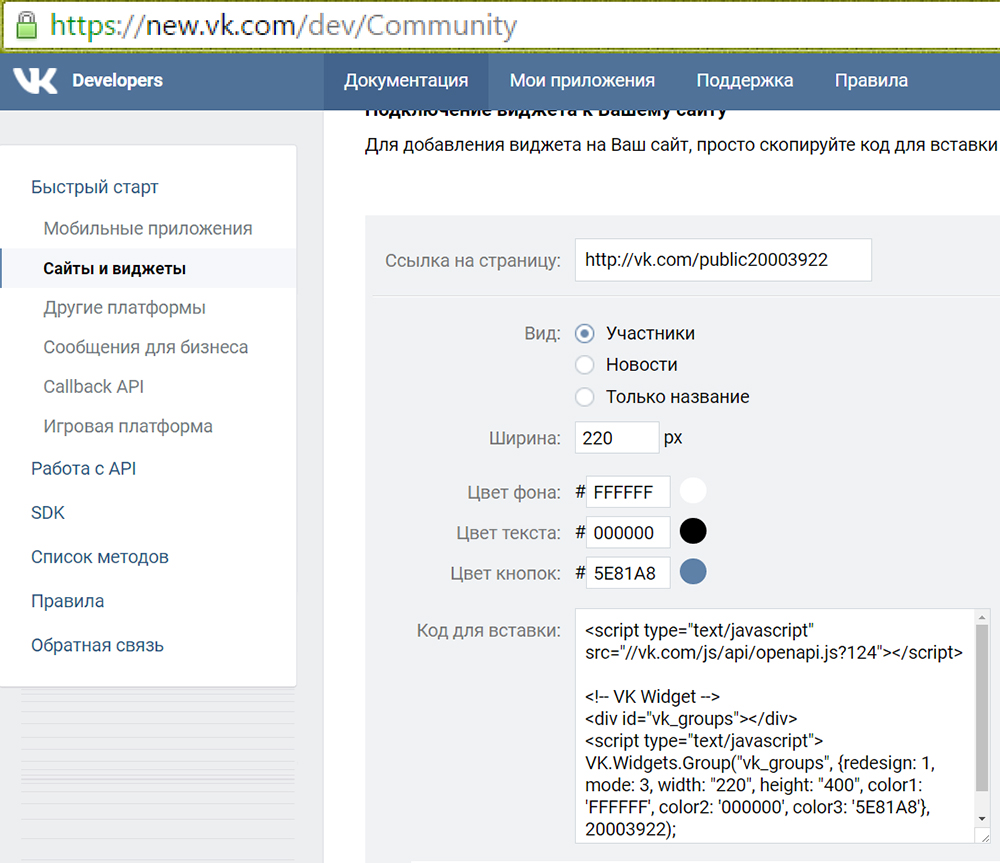Focus the Ширина width input field
This screenshot has height=863, width=1000.
point(616,438)
